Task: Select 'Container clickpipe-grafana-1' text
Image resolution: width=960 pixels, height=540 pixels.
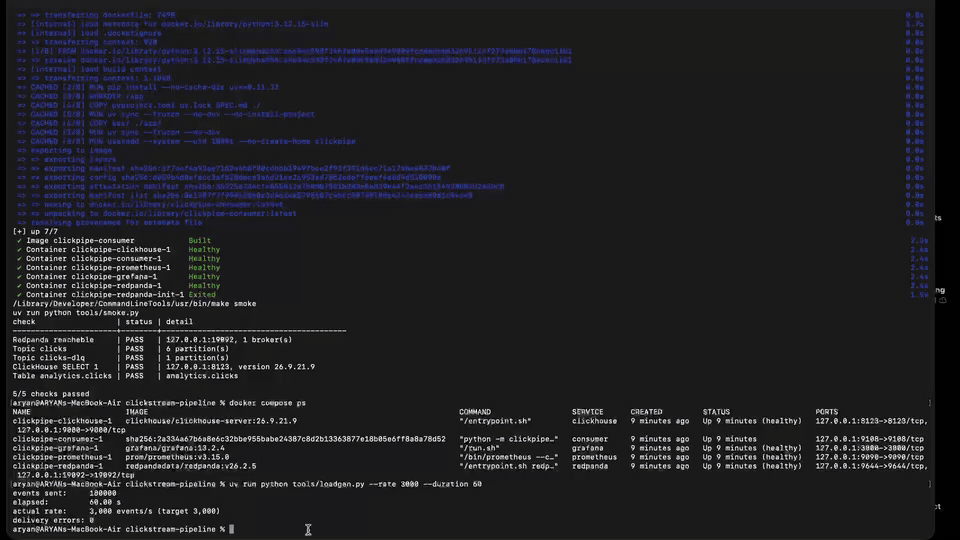Action: [x=91, y=277]
